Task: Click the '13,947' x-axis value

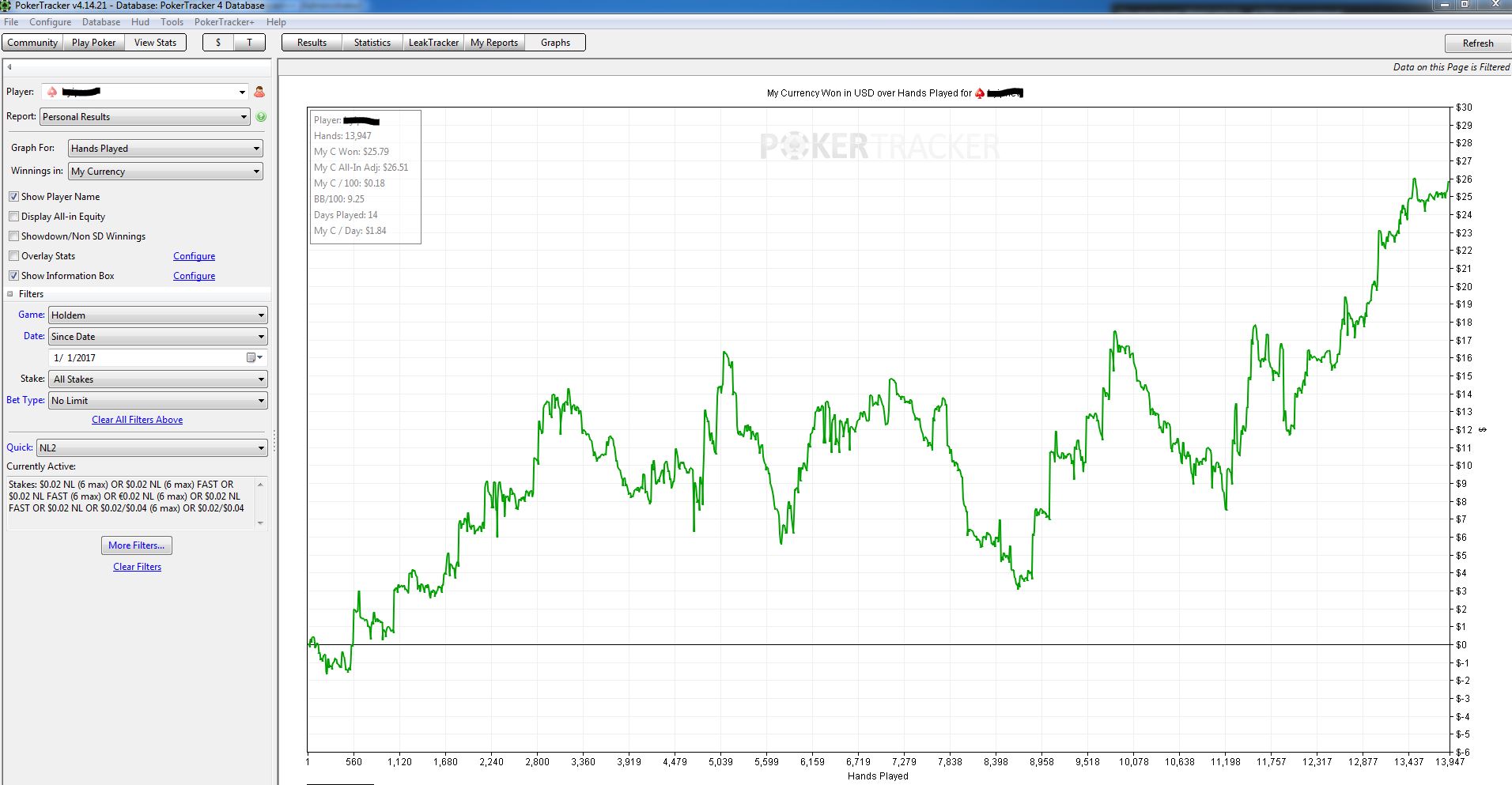Action: [x=1450, y=762]
